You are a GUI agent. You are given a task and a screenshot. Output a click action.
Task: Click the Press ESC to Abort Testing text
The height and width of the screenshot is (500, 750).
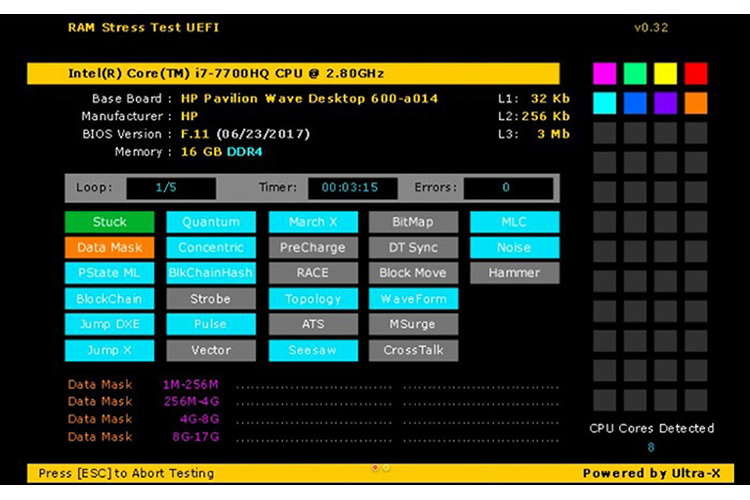126,473
